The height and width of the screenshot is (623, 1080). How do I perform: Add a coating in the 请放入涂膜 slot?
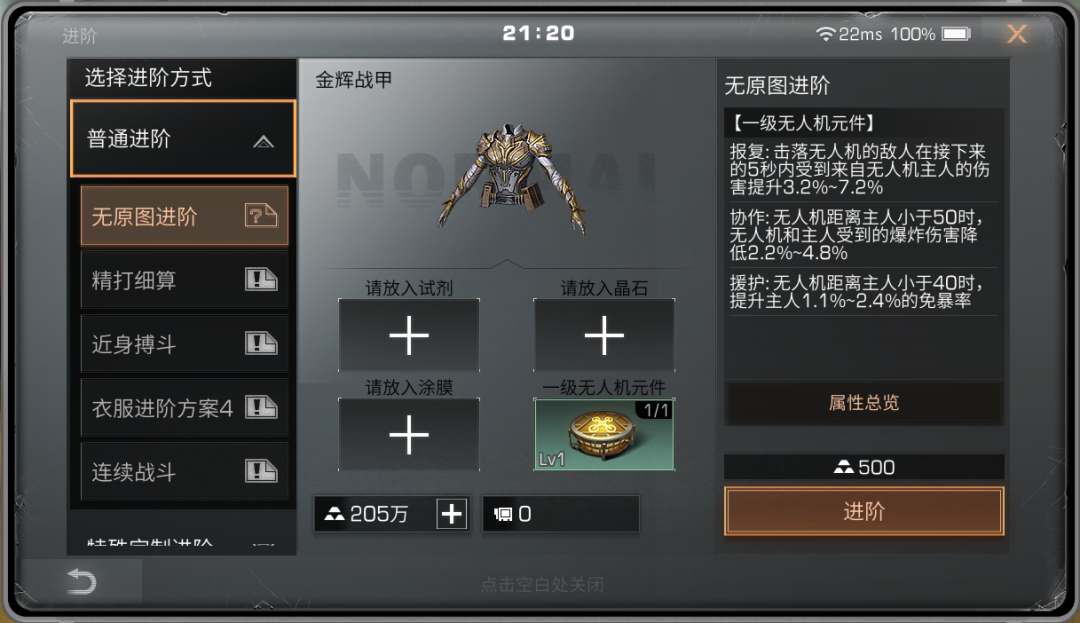click(409, 435)
